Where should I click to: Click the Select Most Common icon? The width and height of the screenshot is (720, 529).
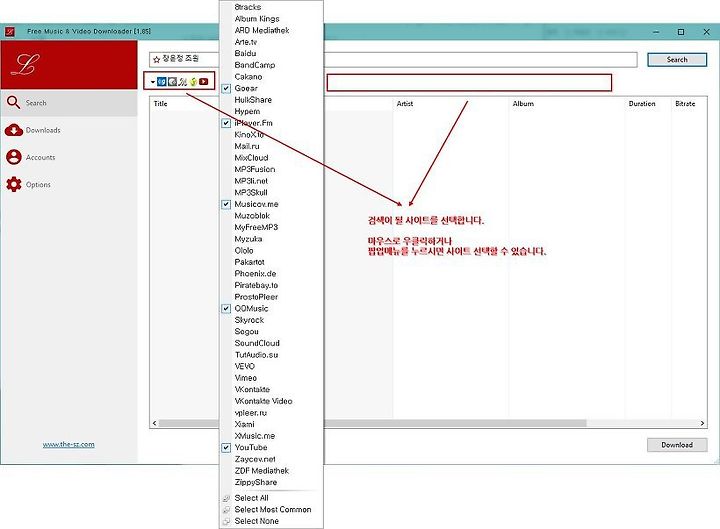pos(226,510)
